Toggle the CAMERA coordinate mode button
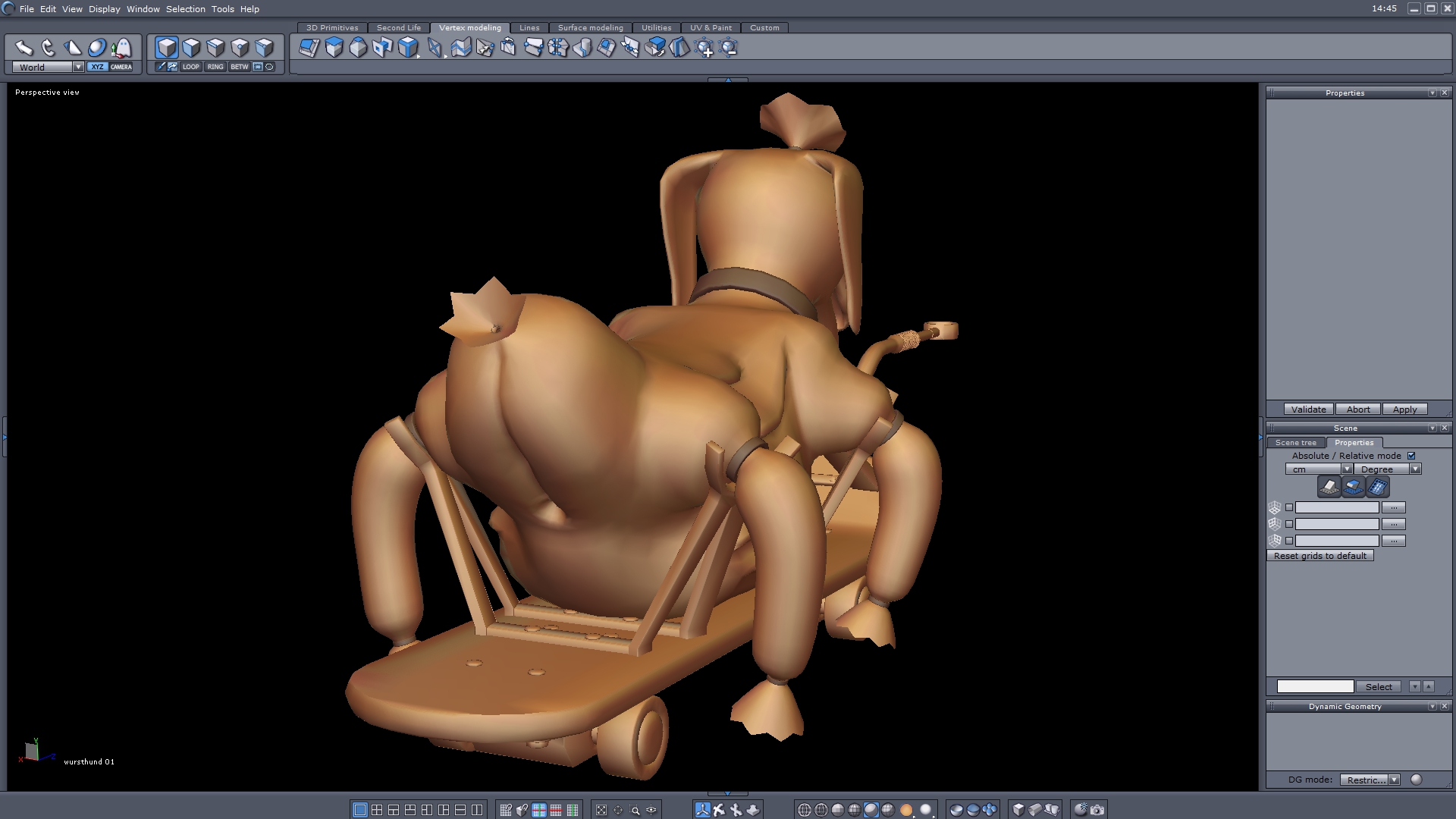Image resolution: width=1456 pixels, height=819 pixels. coord(121,67)
